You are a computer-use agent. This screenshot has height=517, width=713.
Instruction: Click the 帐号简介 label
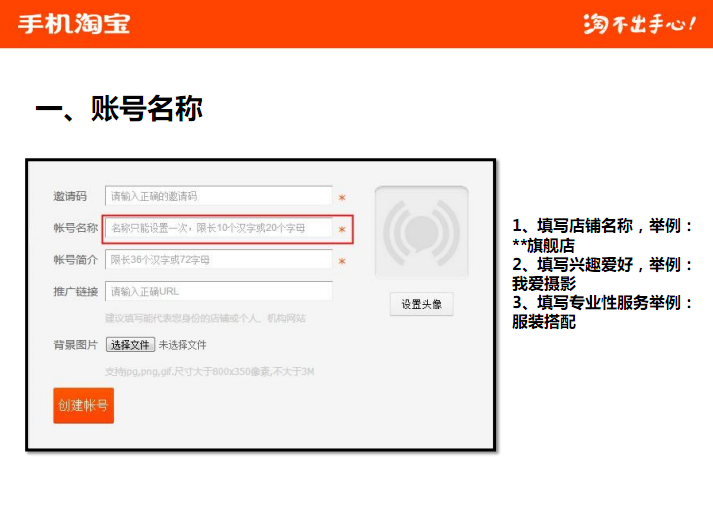(x=75, y=260)
